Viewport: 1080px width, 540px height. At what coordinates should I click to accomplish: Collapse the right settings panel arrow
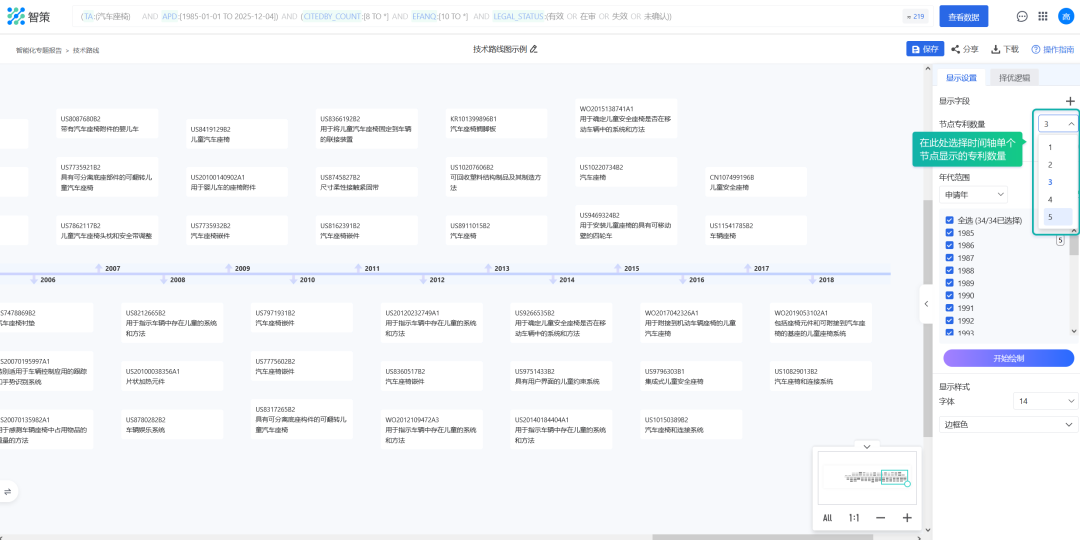click(x=926, y=304)
